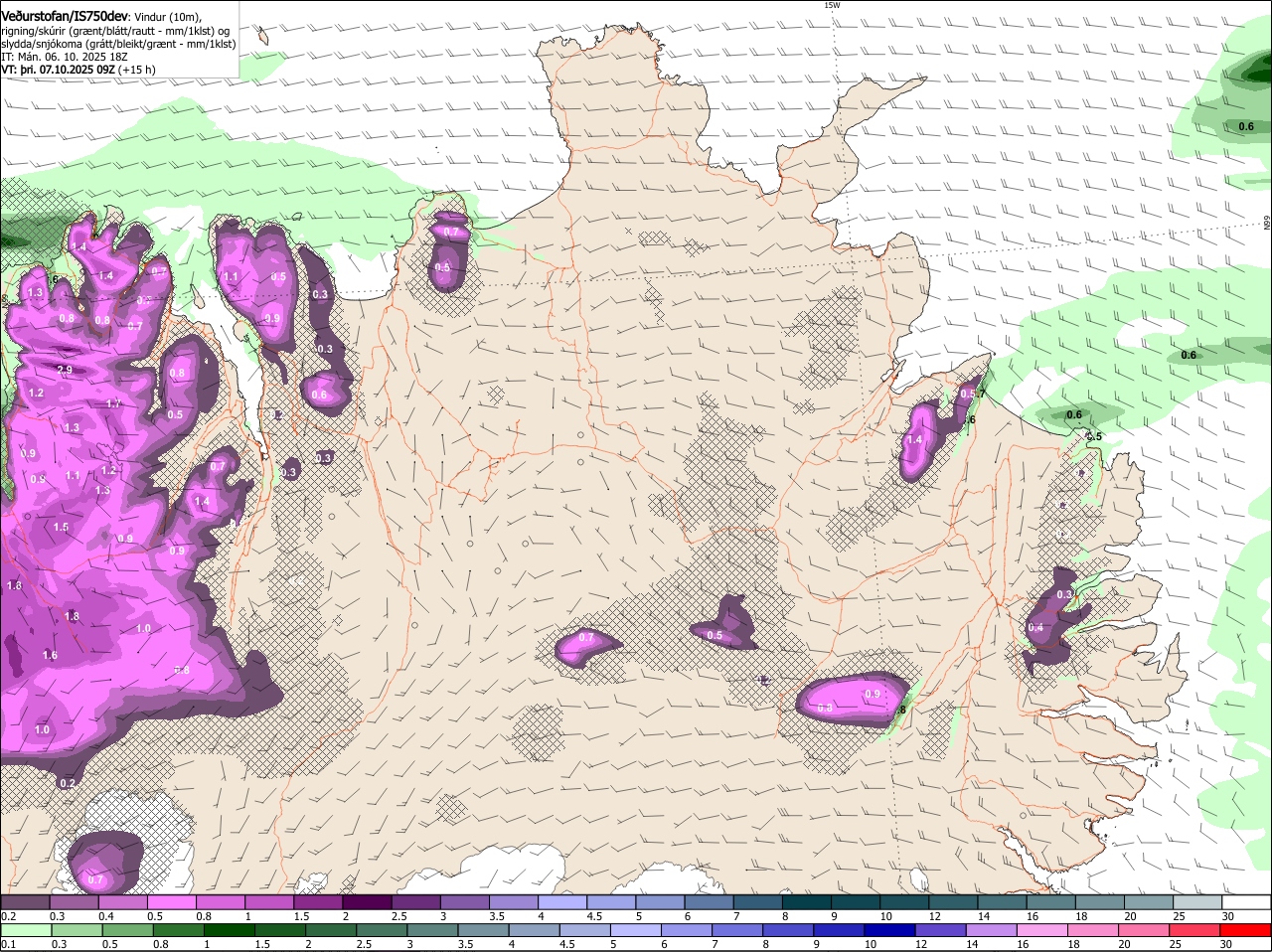Screen dimensions: 1272x952
Task: Click the rain-row legend swatch between 0.5 and 0.8
Action: coord(128,930)
